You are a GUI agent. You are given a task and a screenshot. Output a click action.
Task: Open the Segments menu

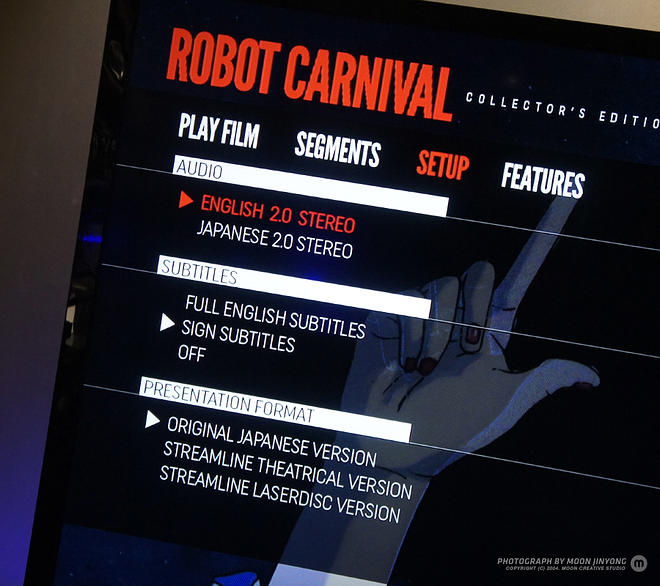click(338, 149)
